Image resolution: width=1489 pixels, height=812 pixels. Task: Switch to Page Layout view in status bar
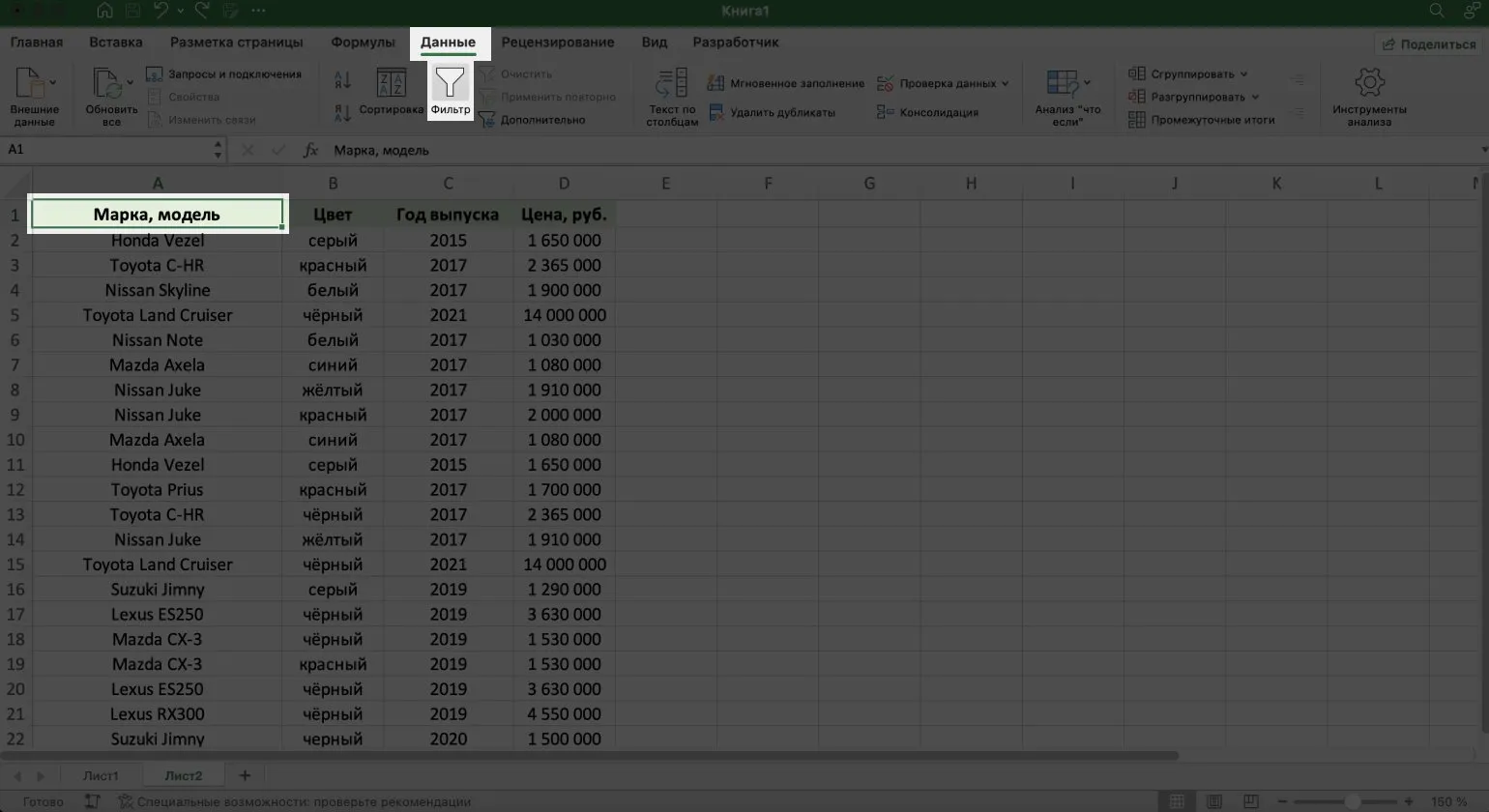pos(1214,801)
